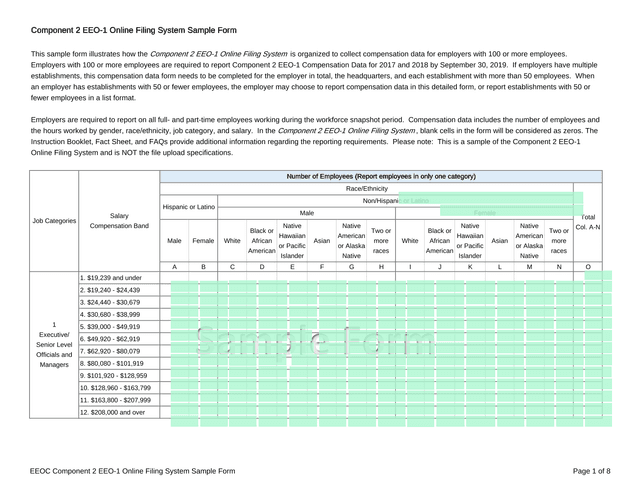Click column letter 'M'
Screen dimensions: 640x495
[529, 267]
